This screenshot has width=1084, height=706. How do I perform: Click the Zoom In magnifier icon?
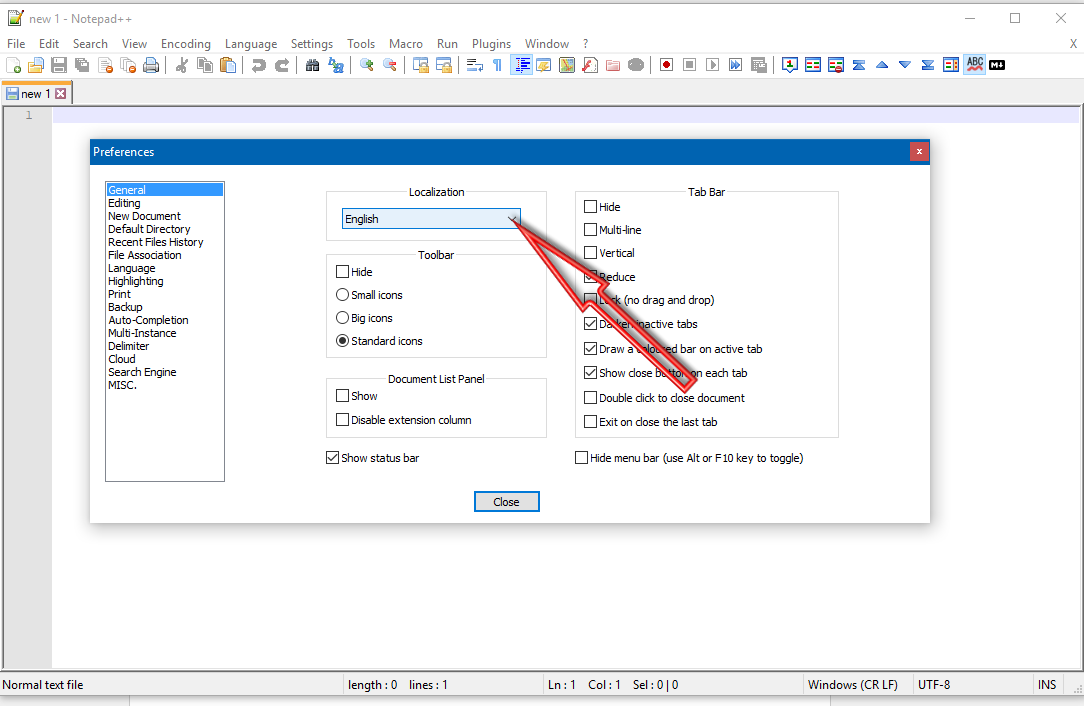pos(367,65)
